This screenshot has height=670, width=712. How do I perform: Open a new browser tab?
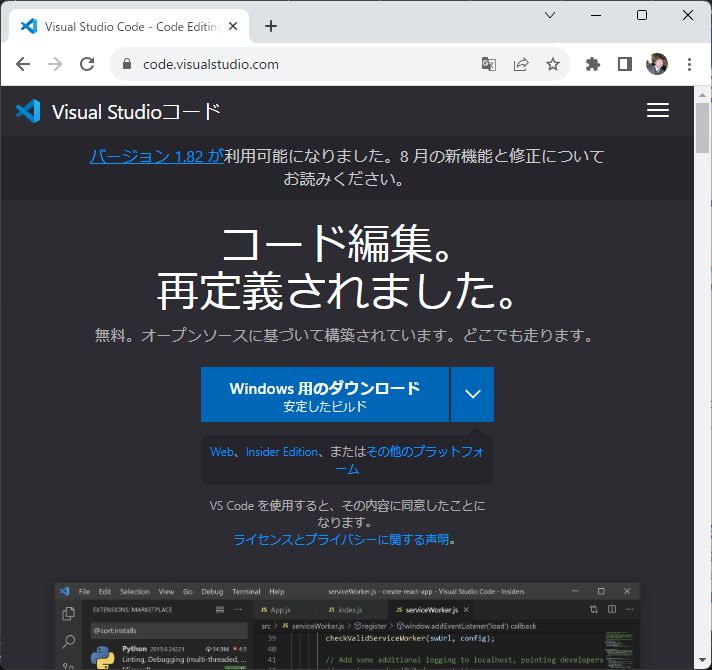tap(271, 26)
